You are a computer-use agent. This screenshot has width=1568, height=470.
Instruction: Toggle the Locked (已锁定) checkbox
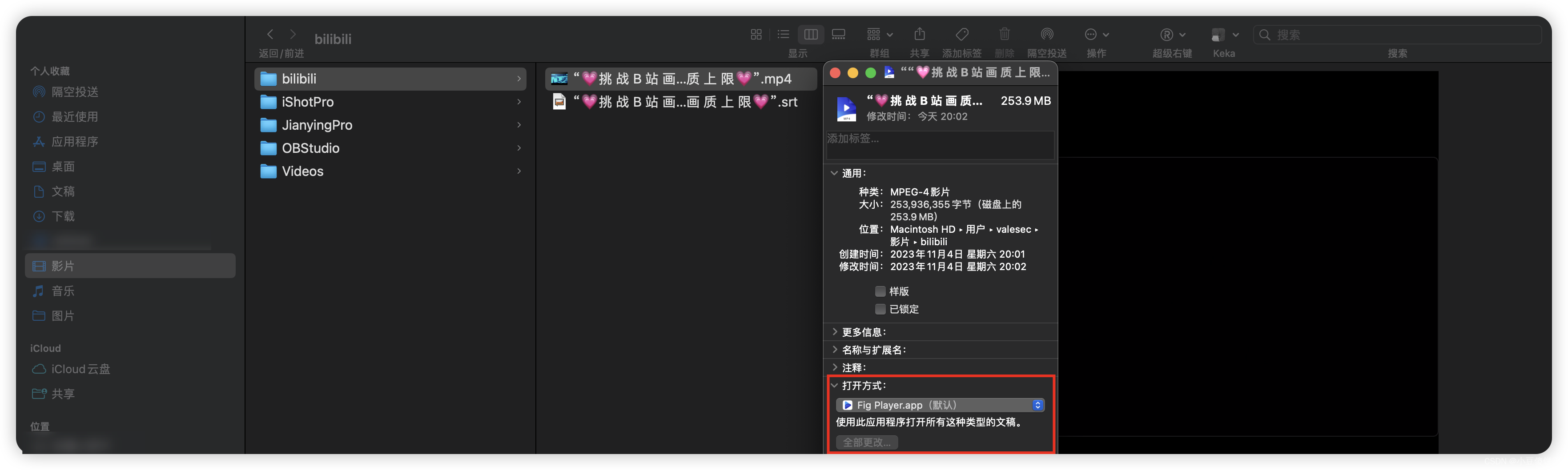point(880,309)
